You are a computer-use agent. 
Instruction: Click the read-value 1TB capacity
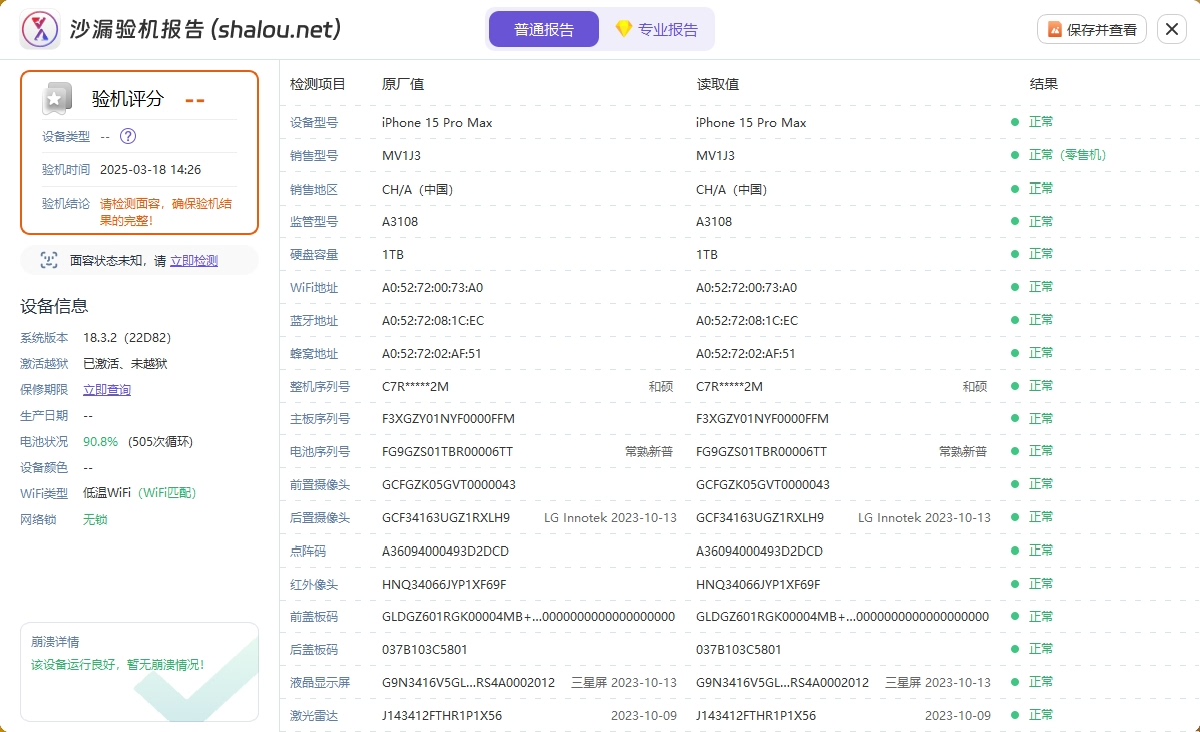[707, 254]
